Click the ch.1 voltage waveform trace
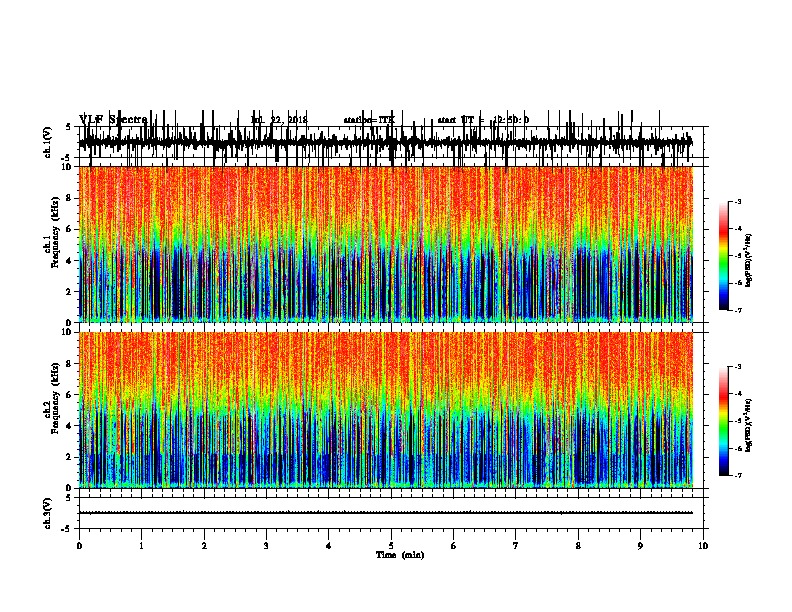The image size is (792, 612). (385, 142)
